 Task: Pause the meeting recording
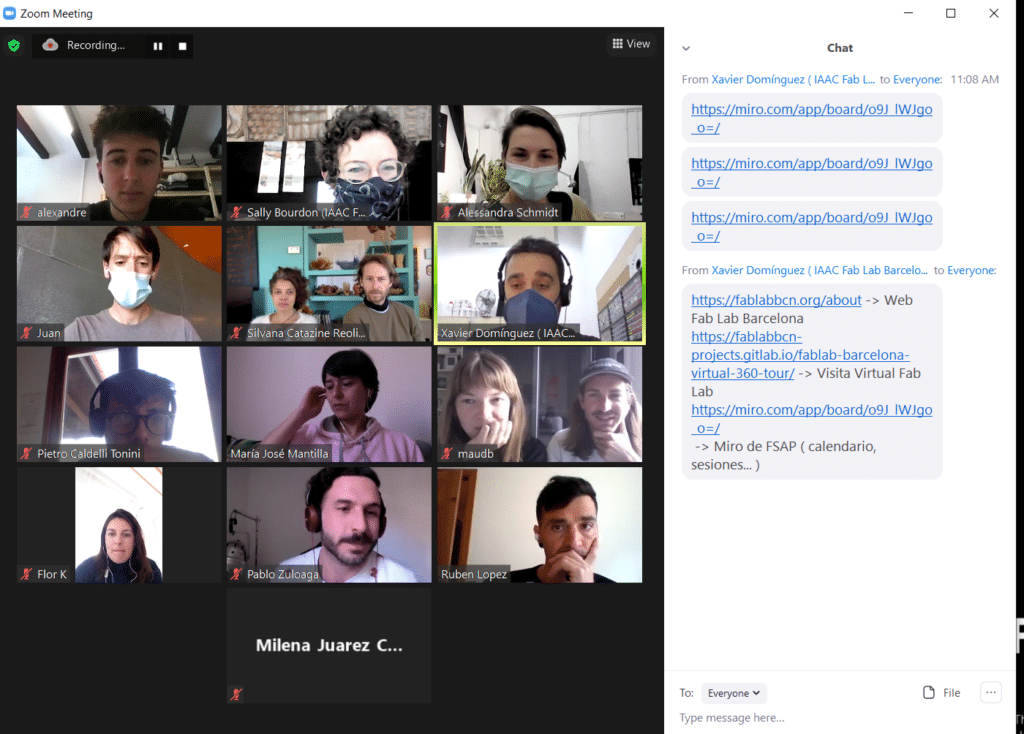coord(158,46)
